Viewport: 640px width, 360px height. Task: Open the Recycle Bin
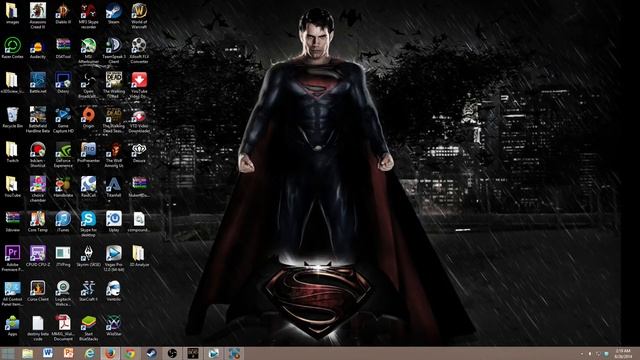click(x=12, y=118)
